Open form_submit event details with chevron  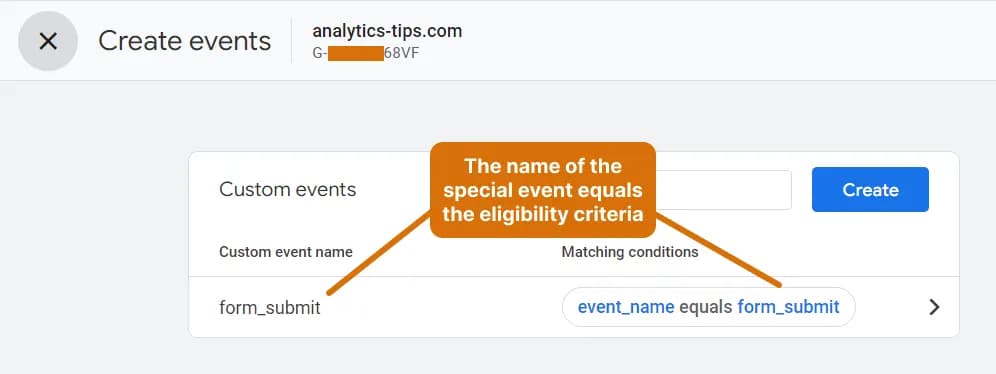pyautogui.click(x=934, y=307)
